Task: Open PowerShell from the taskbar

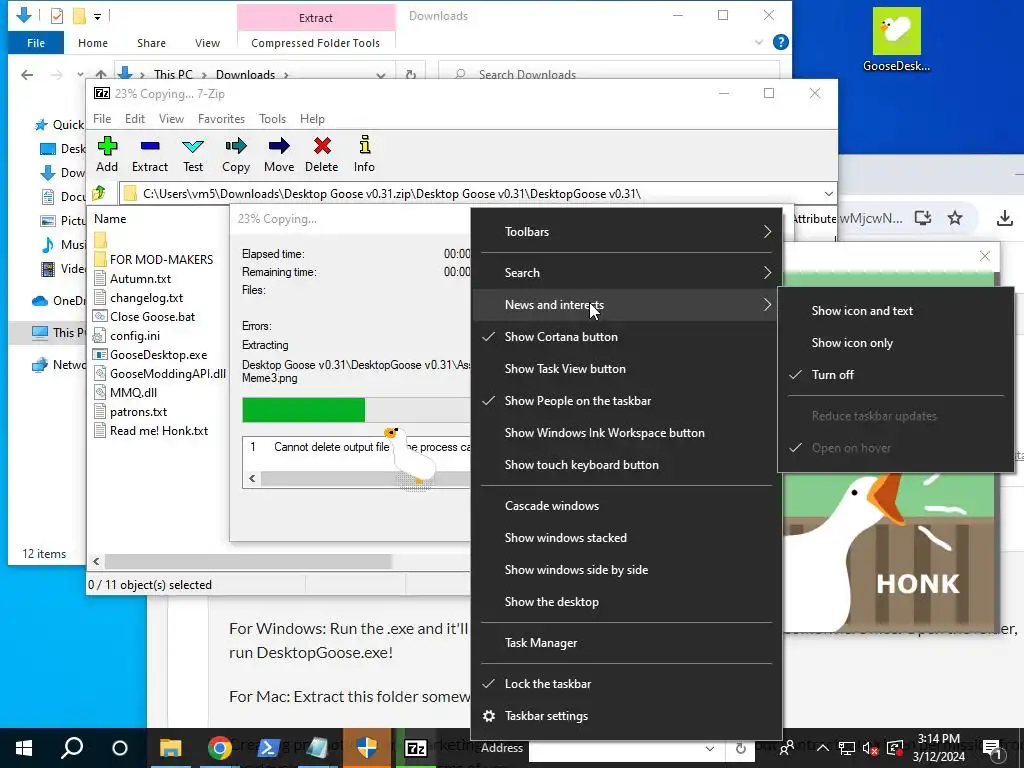Action: (x=268, y=748)
